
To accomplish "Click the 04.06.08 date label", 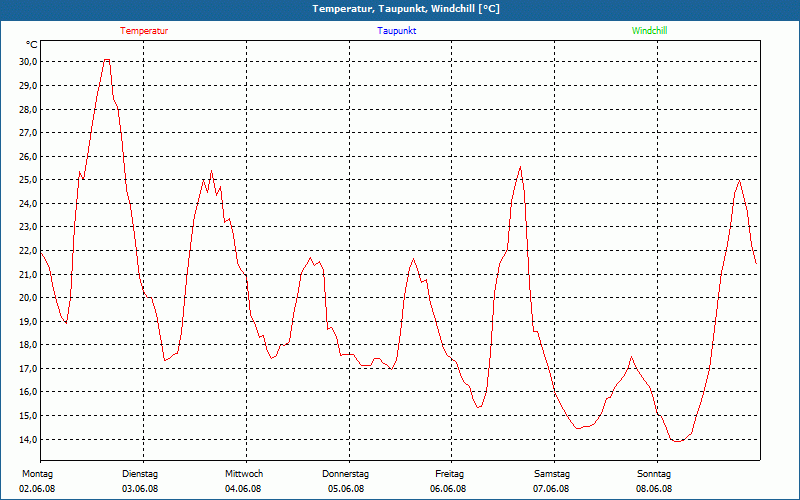I will [243, 489].
